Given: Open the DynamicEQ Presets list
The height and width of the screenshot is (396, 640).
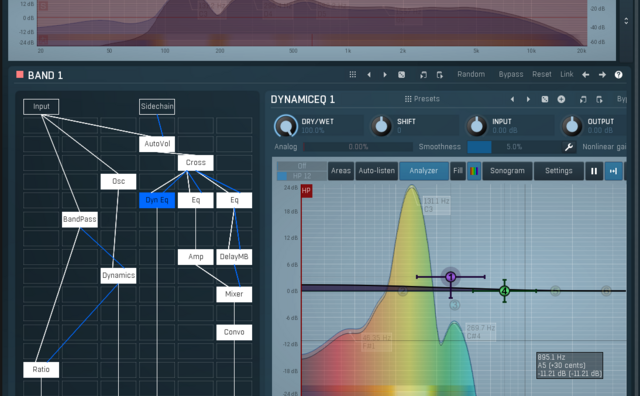Looking at the screenshot, I should tap(422, 99).
